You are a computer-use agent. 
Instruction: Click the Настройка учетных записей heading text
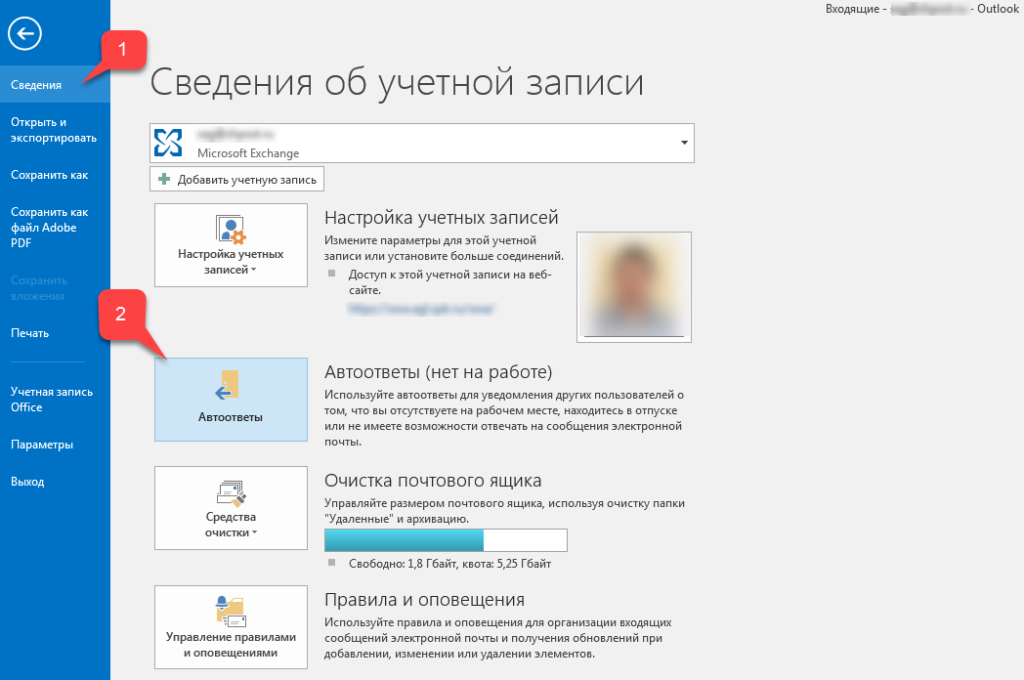(x=441, y=218)
